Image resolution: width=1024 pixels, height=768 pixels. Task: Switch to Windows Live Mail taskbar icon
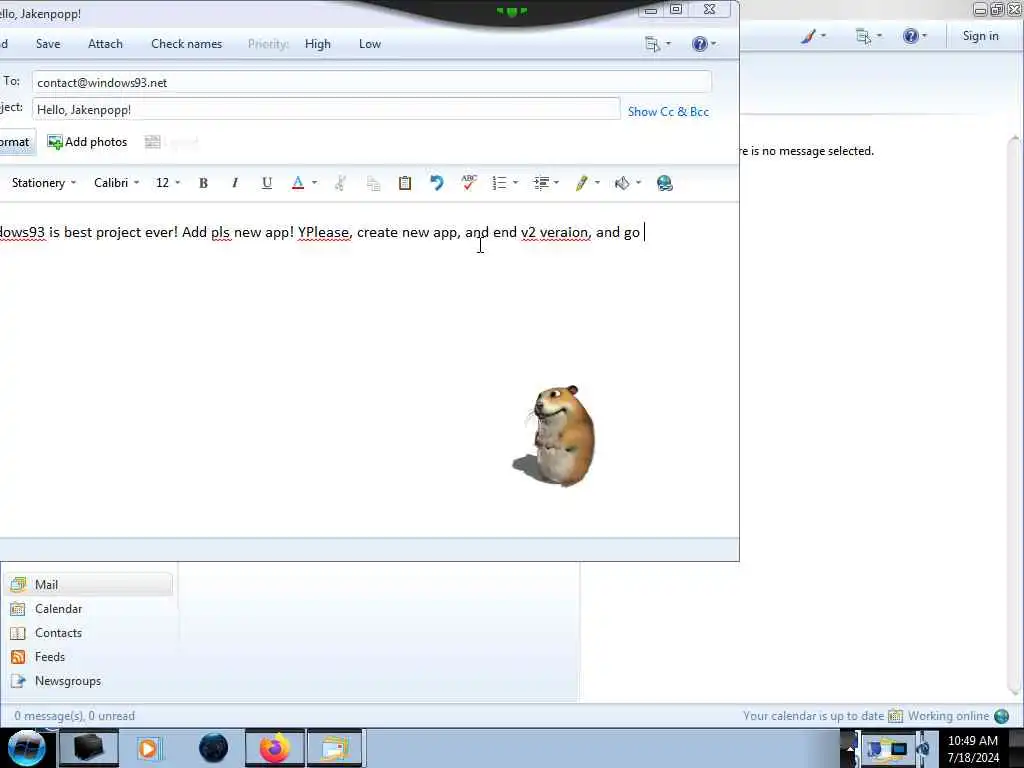[335, 748]
